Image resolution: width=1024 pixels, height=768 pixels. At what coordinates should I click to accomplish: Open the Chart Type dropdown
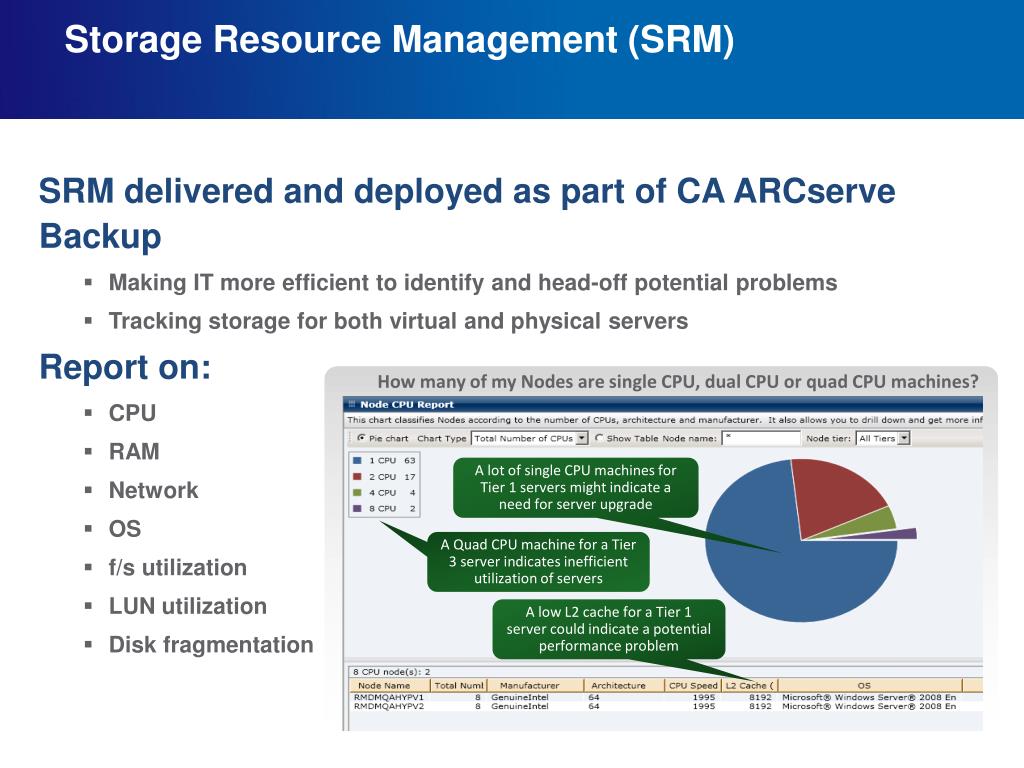[530, 438]
